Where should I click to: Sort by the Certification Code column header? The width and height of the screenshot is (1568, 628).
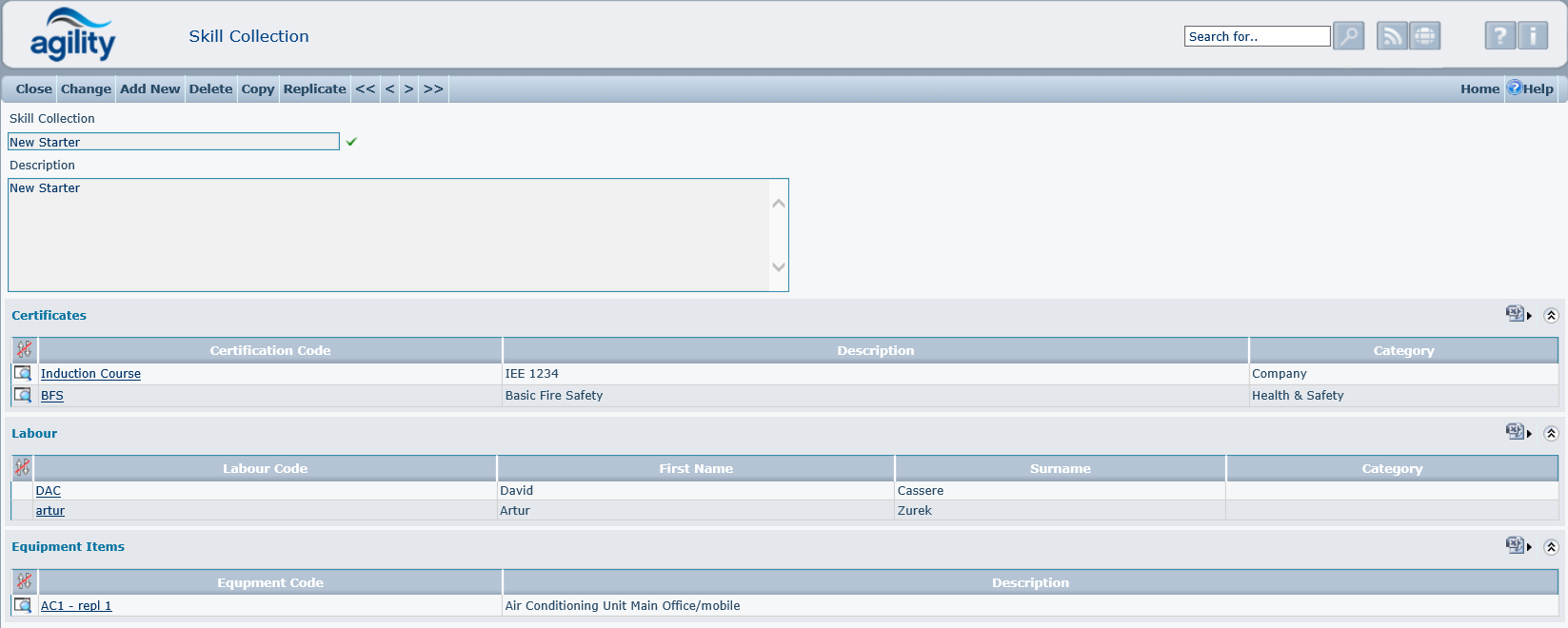click(x=270, y=351)
